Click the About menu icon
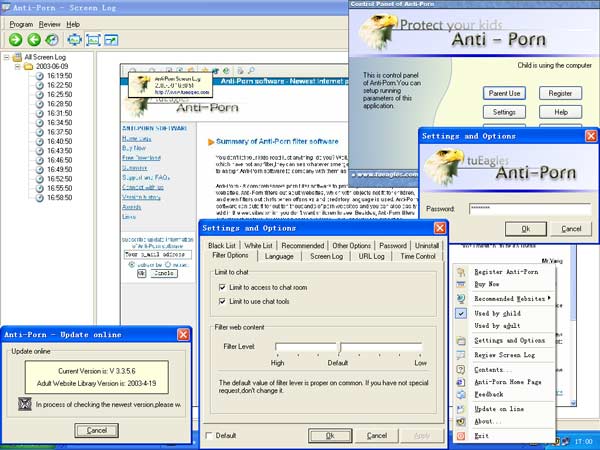Screen dimensions: 600x450 (461, 421)
